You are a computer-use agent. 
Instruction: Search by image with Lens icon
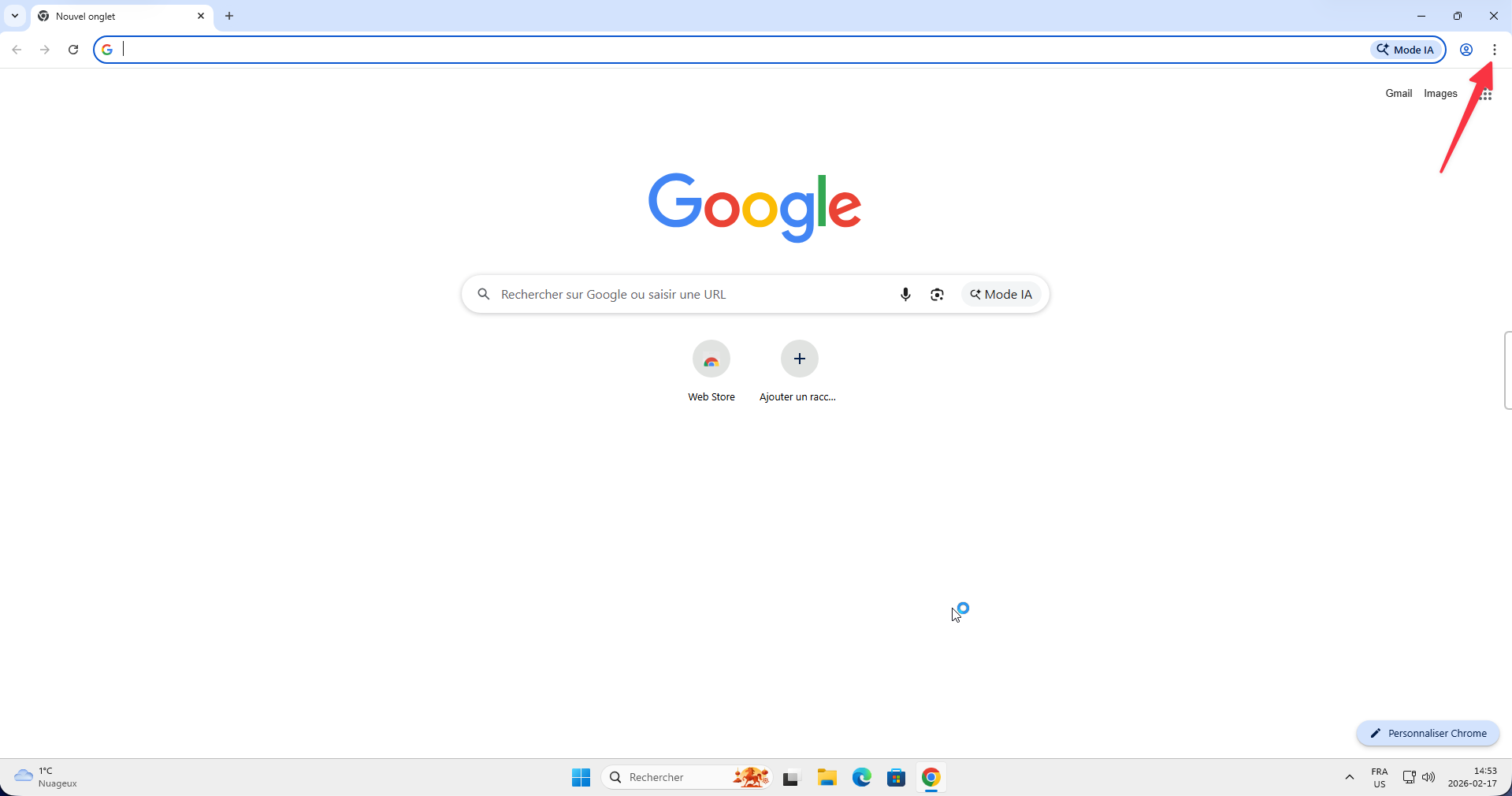937,294
